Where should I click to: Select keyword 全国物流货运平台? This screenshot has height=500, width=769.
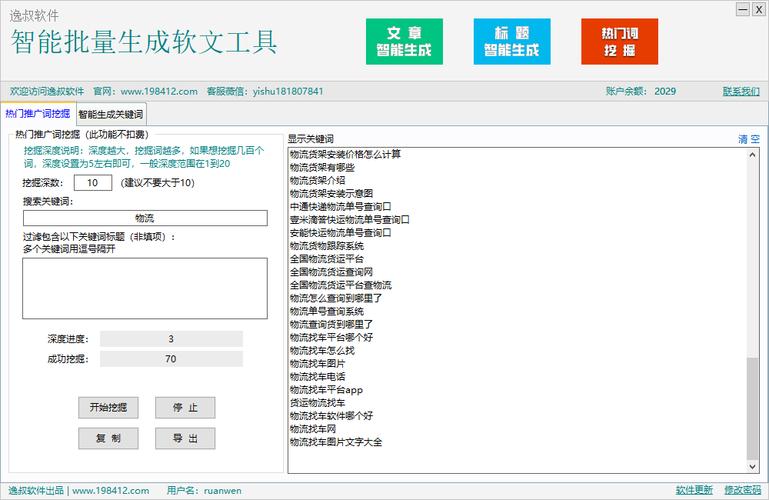[327, 259]
